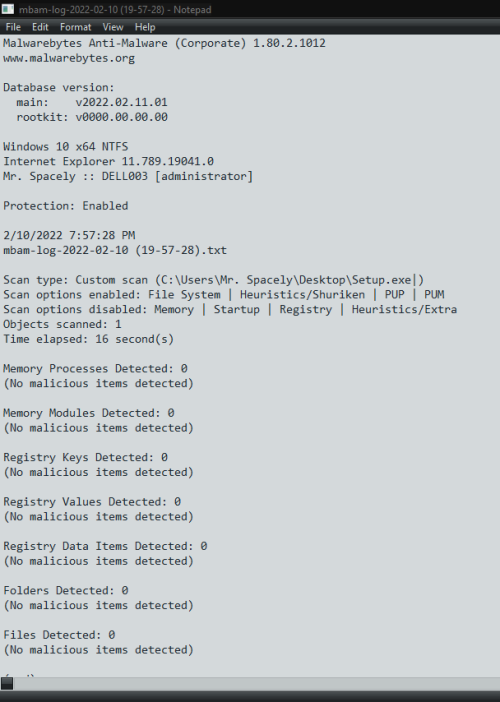Open the File menu
Screen dimensions: 500x702
[x=13, y=27]
